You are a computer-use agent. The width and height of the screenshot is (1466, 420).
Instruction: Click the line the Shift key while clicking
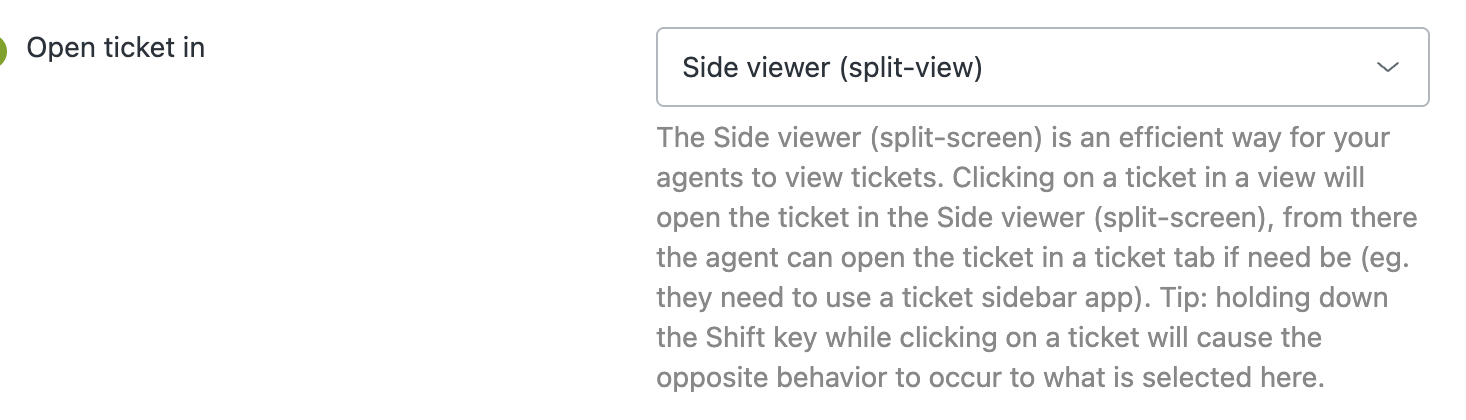[x=989, y=338]
